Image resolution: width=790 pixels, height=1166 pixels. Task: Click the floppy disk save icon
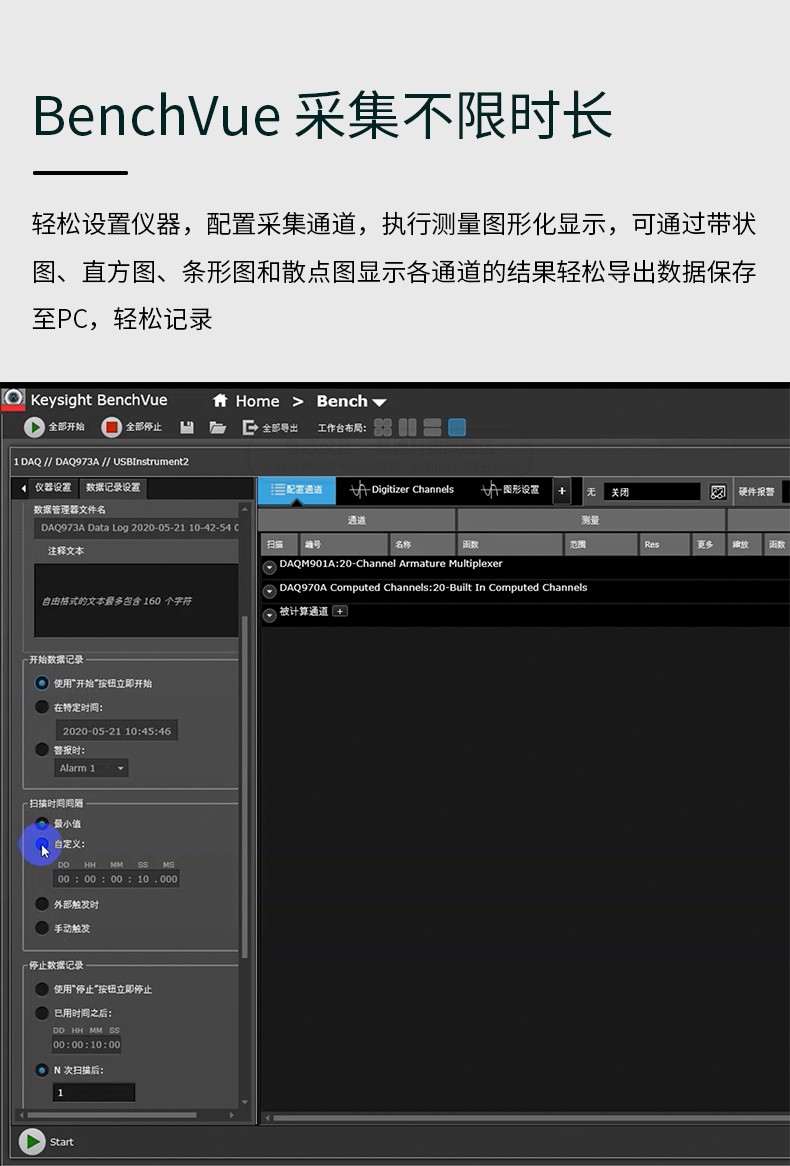tap(187, 428)
